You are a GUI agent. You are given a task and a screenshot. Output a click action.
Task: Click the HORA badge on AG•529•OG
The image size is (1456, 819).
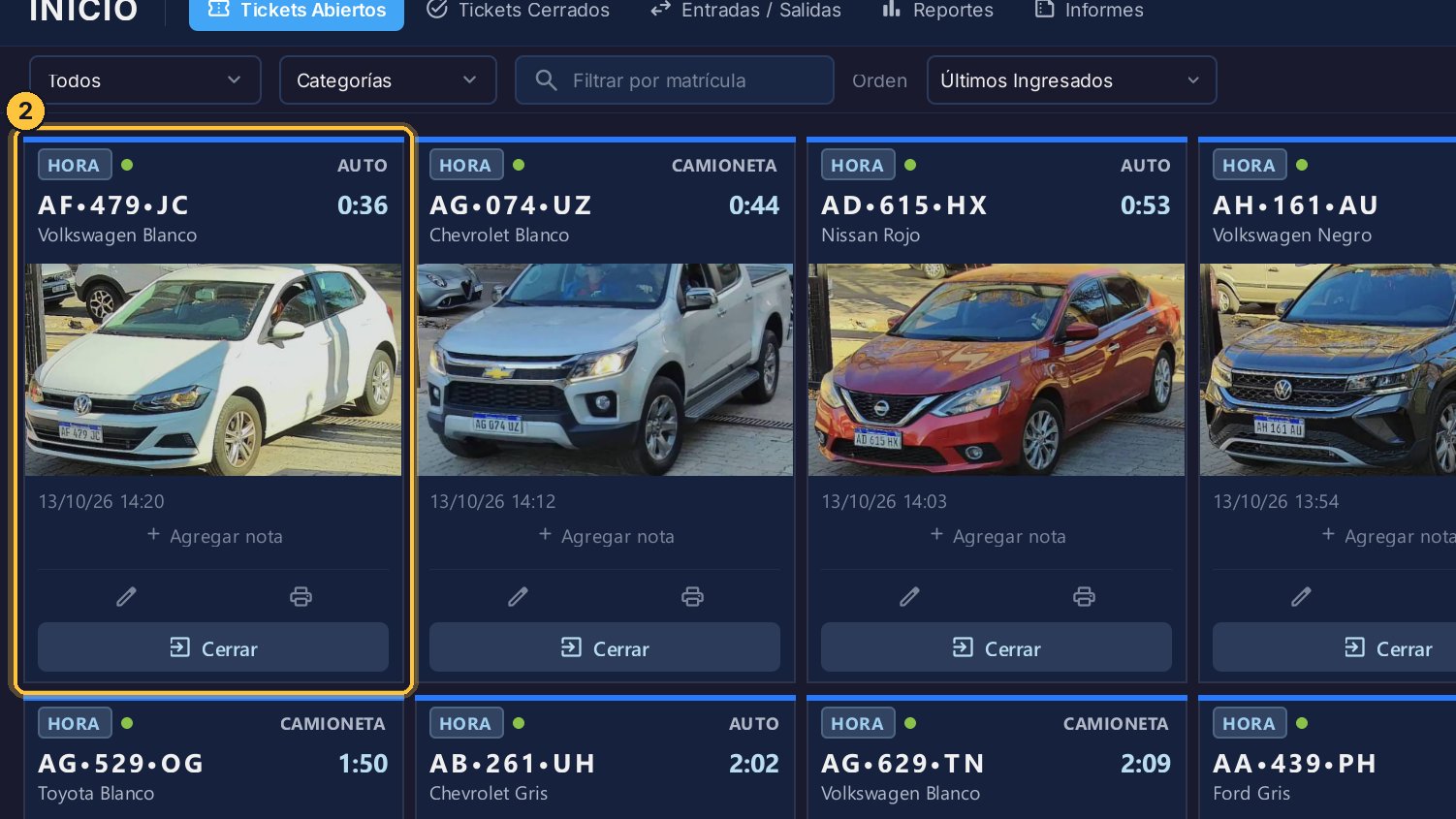point(75,723)
